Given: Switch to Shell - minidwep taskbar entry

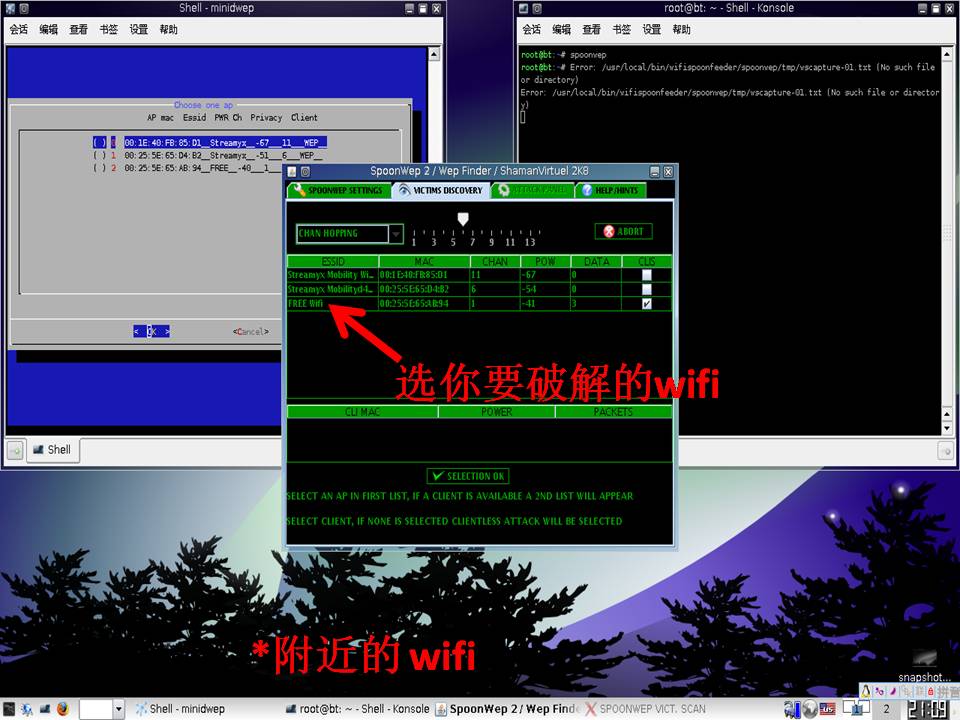Looking at the screenshot, I should click(x=180, y=709).
